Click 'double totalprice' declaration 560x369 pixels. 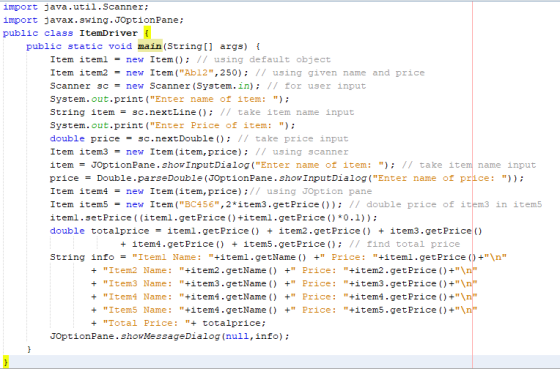click(x=100, y=231)
